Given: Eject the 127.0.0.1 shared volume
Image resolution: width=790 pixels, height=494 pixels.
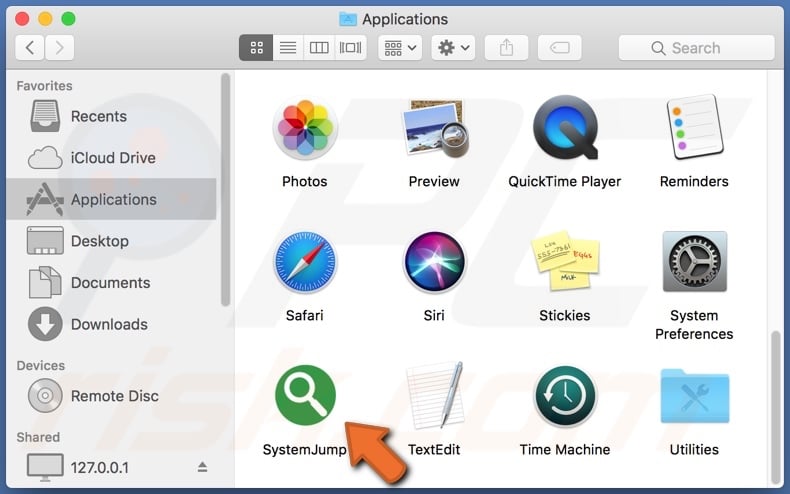Looking at the screenshot, I should click(203, 467).
